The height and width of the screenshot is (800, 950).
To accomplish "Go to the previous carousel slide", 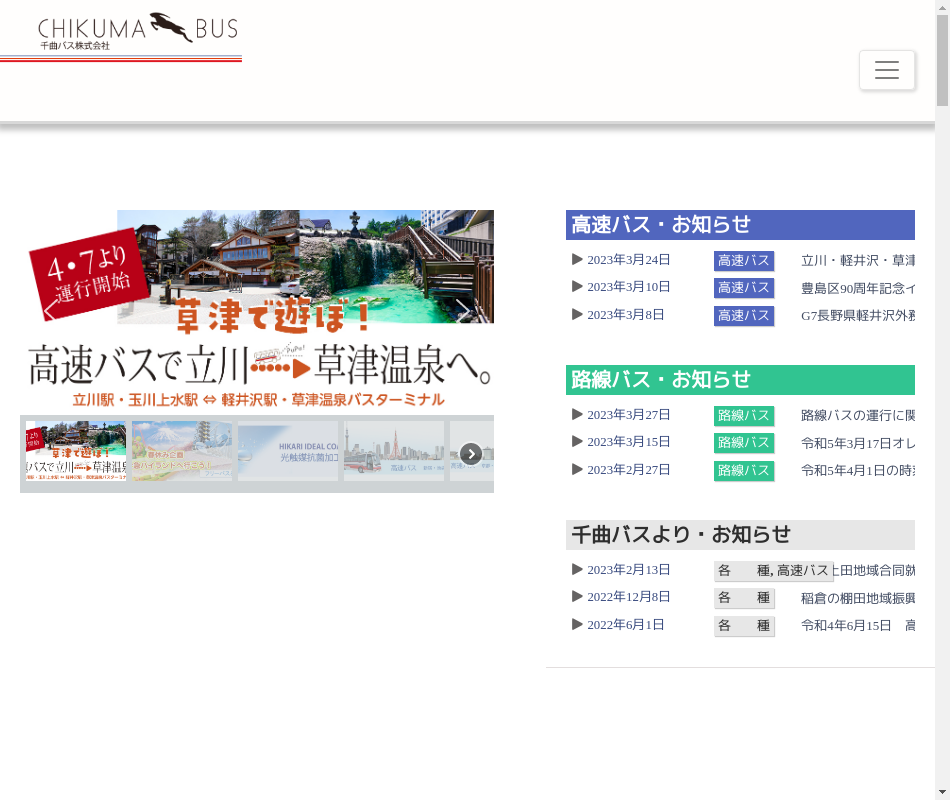I will click(50, 310).
